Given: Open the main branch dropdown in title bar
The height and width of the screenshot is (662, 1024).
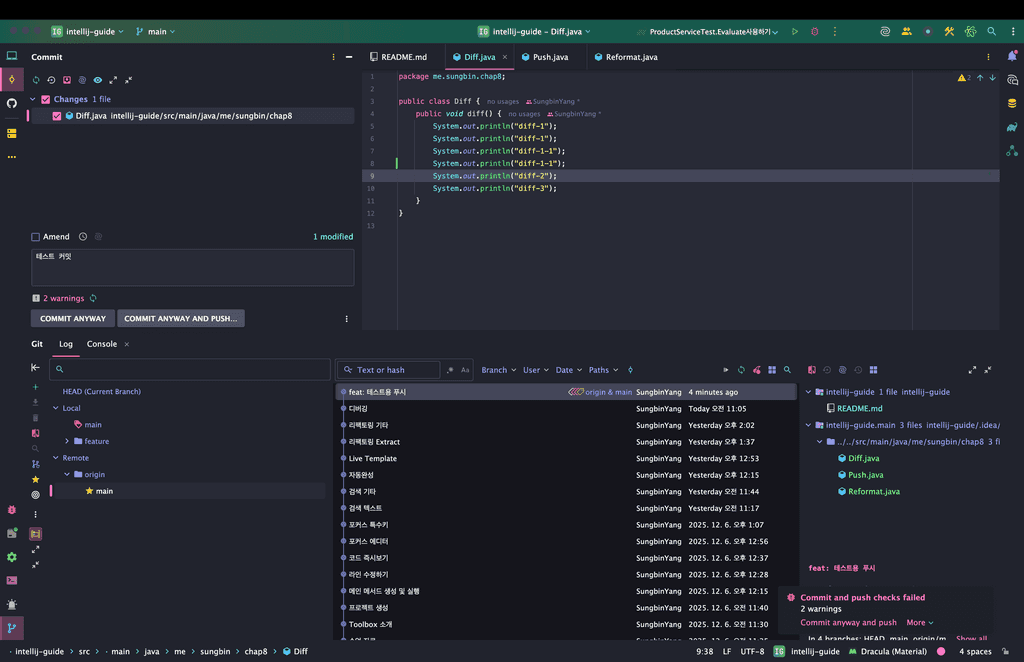Looking at the screenshot, I should pyautogui.click(x=155, y=31).
